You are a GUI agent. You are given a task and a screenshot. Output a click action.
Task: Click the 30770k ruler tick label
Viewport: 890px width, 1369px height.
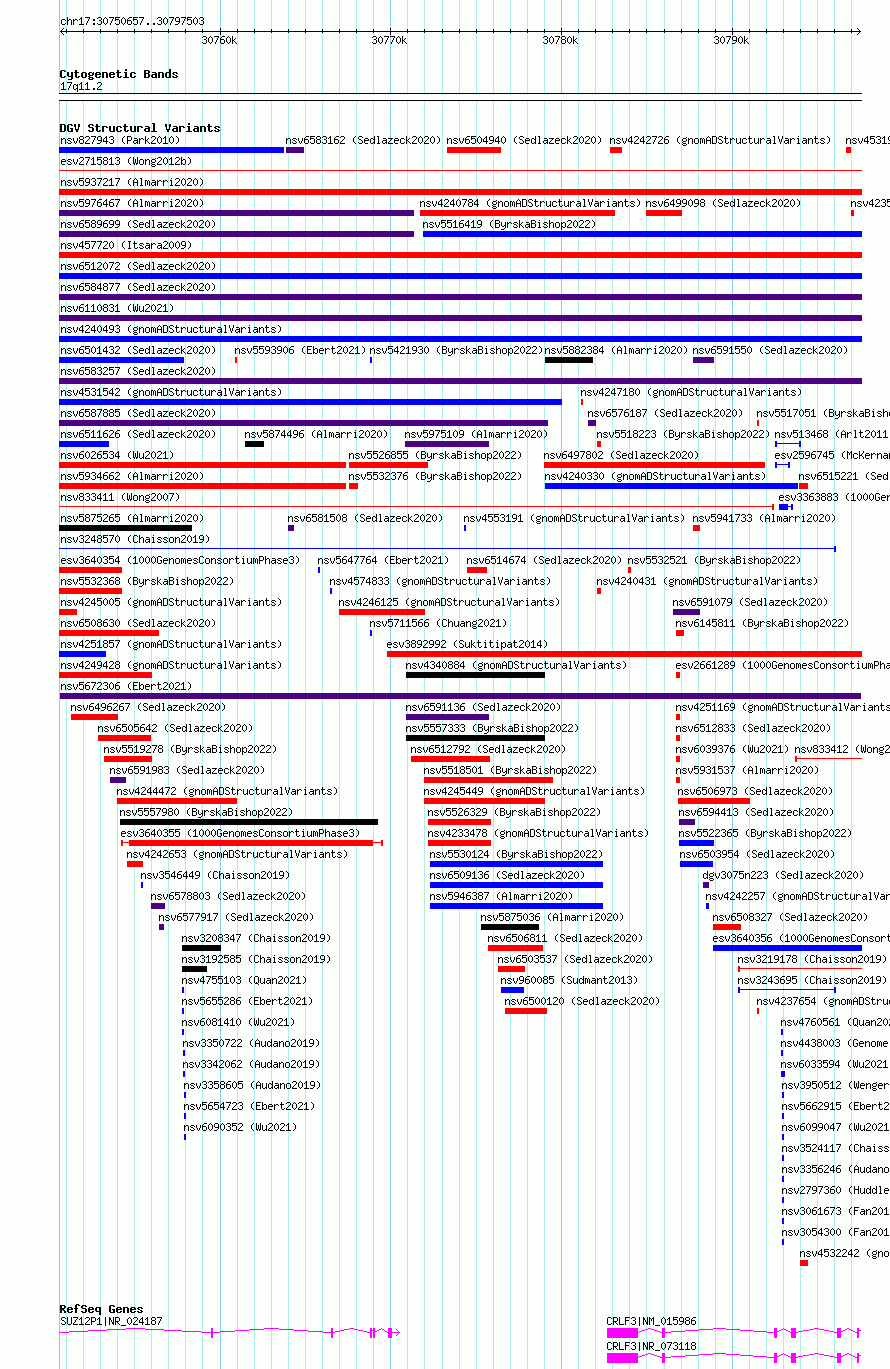389,40
